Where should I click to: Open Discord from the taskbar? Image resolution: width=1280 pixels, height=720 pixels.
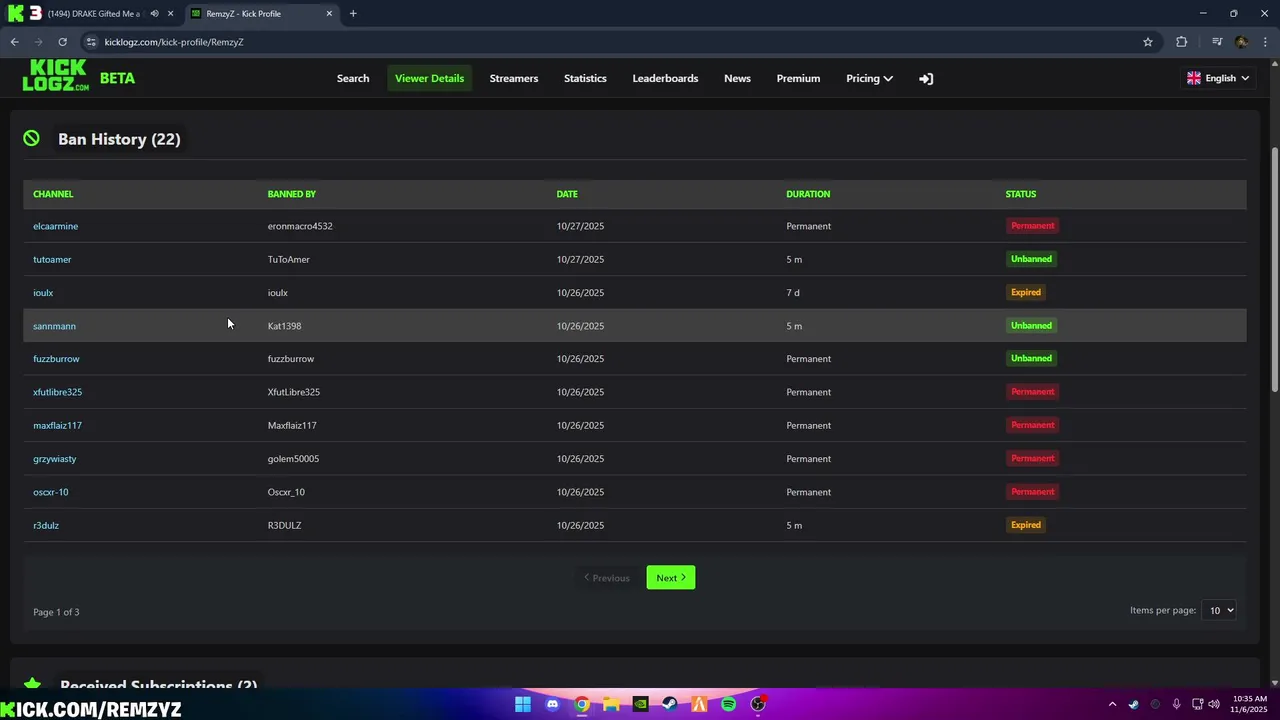pyautogui.click(x=553, y=704)
